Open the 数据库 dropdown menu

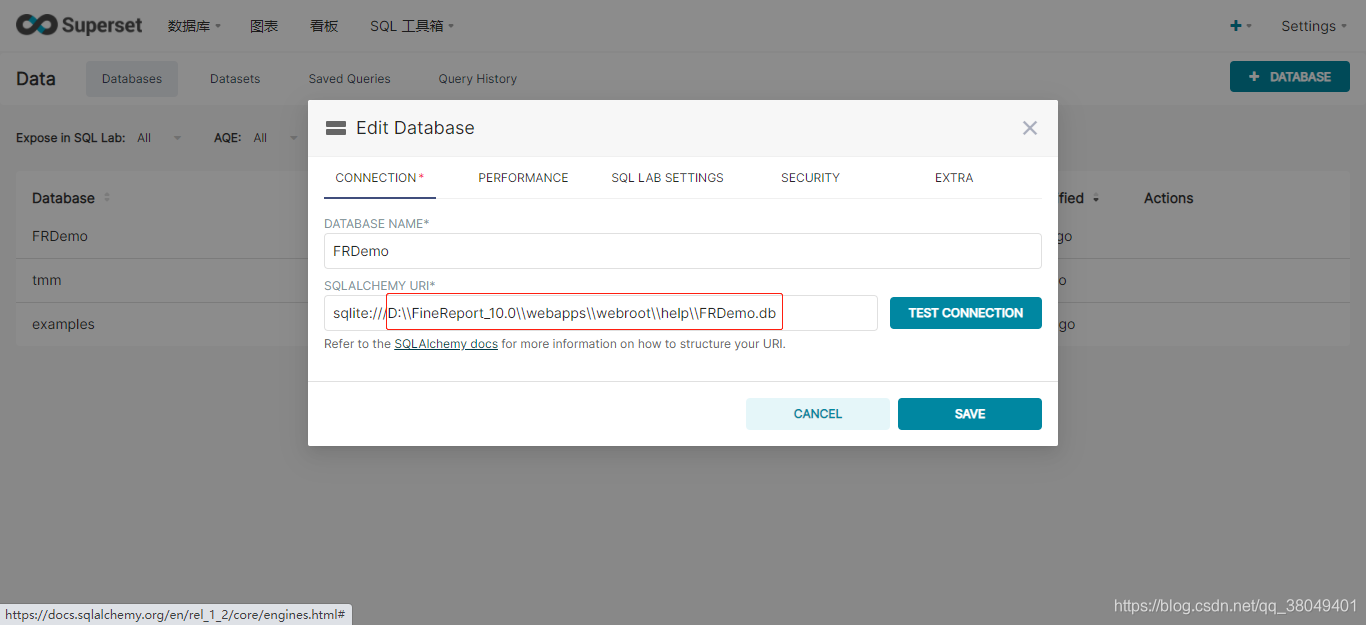[194, 26]
